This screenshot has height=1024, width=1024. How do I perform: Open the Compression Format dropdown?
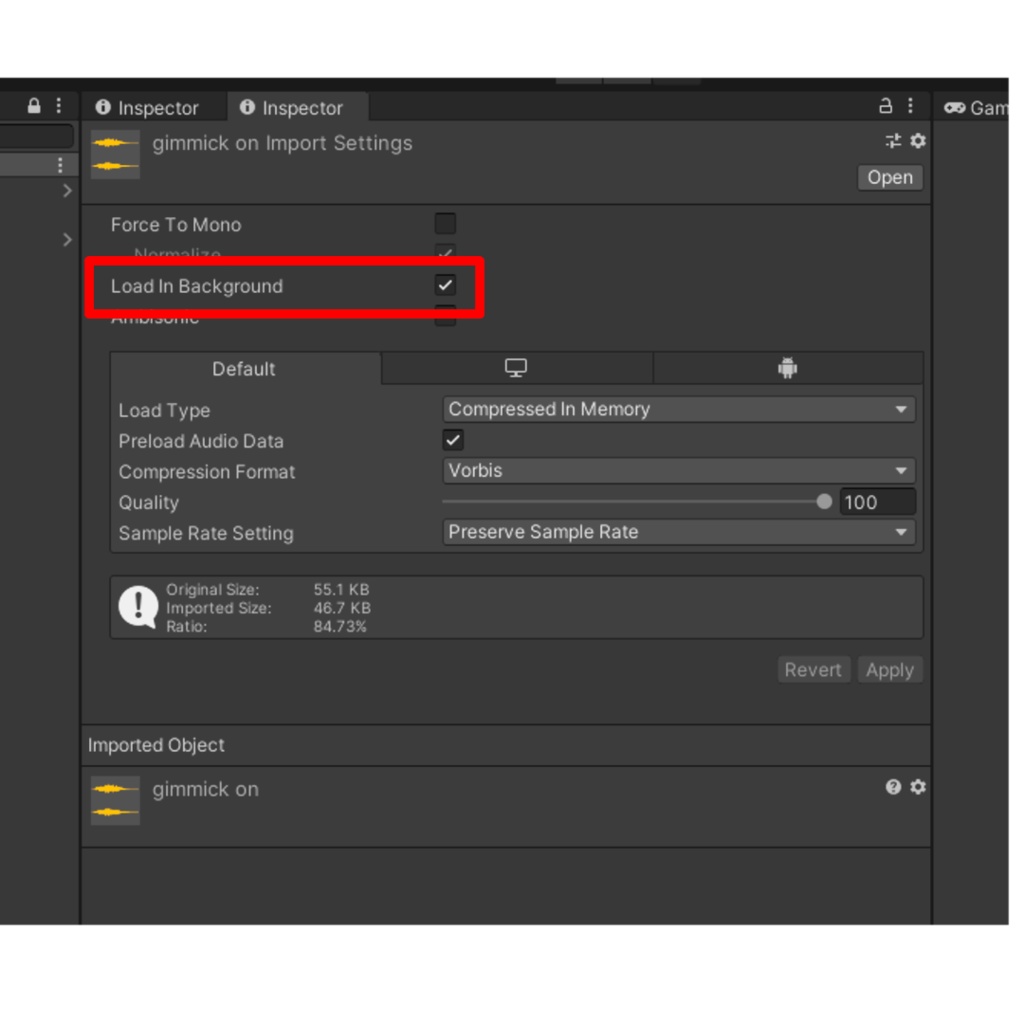679,471
